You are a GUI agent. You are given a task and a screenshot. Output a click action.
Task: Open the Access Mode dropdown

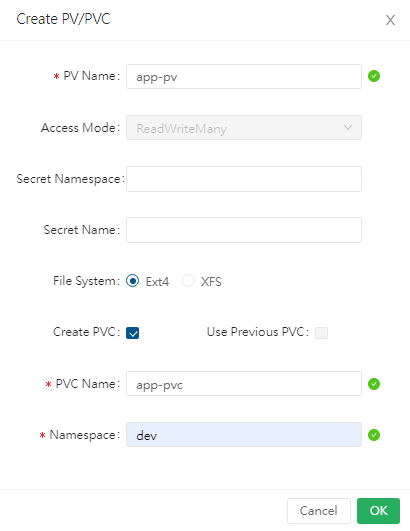tap(244, 128)
